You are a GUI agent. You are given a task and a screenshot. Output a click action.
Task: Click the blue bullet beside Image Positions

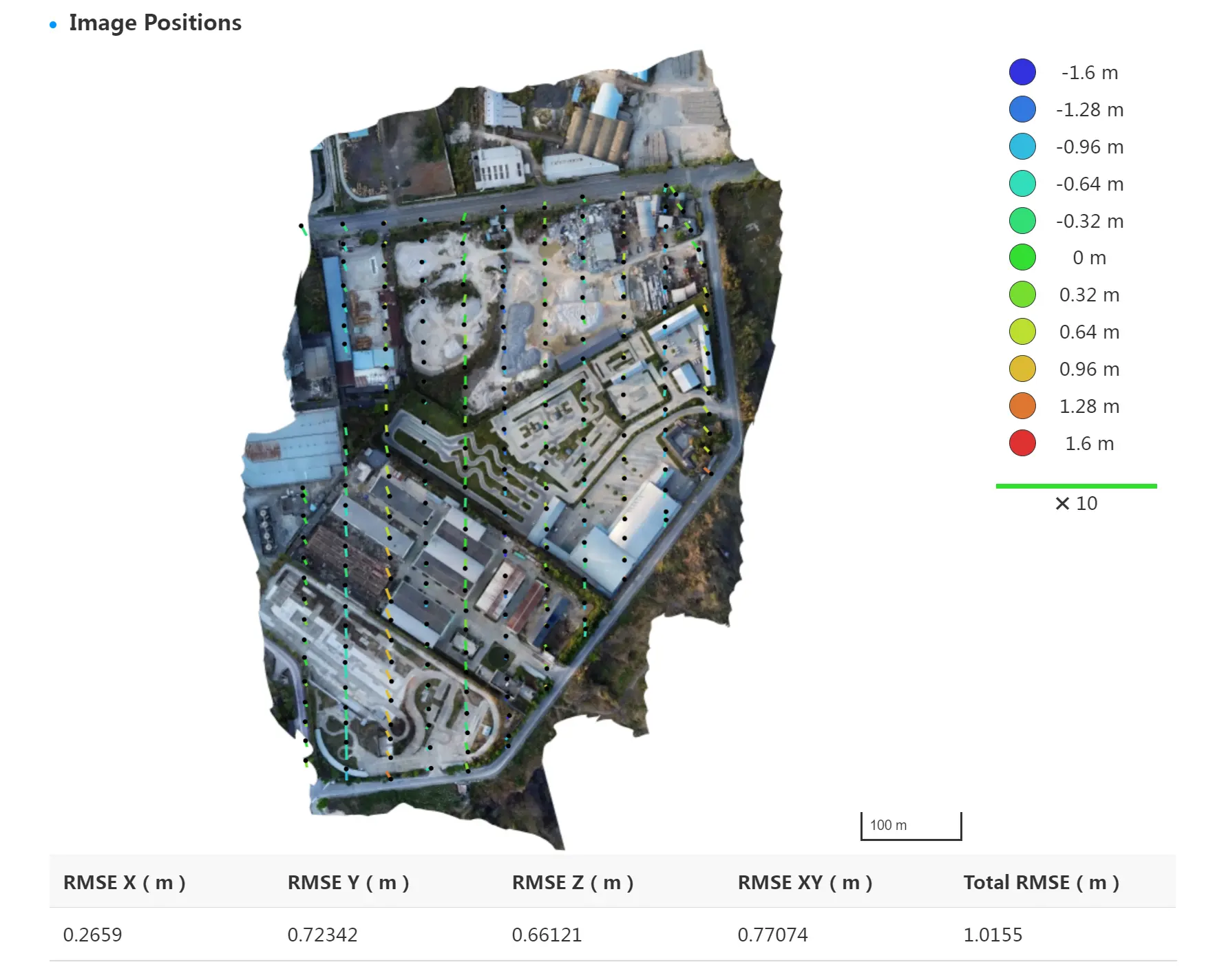53,25
